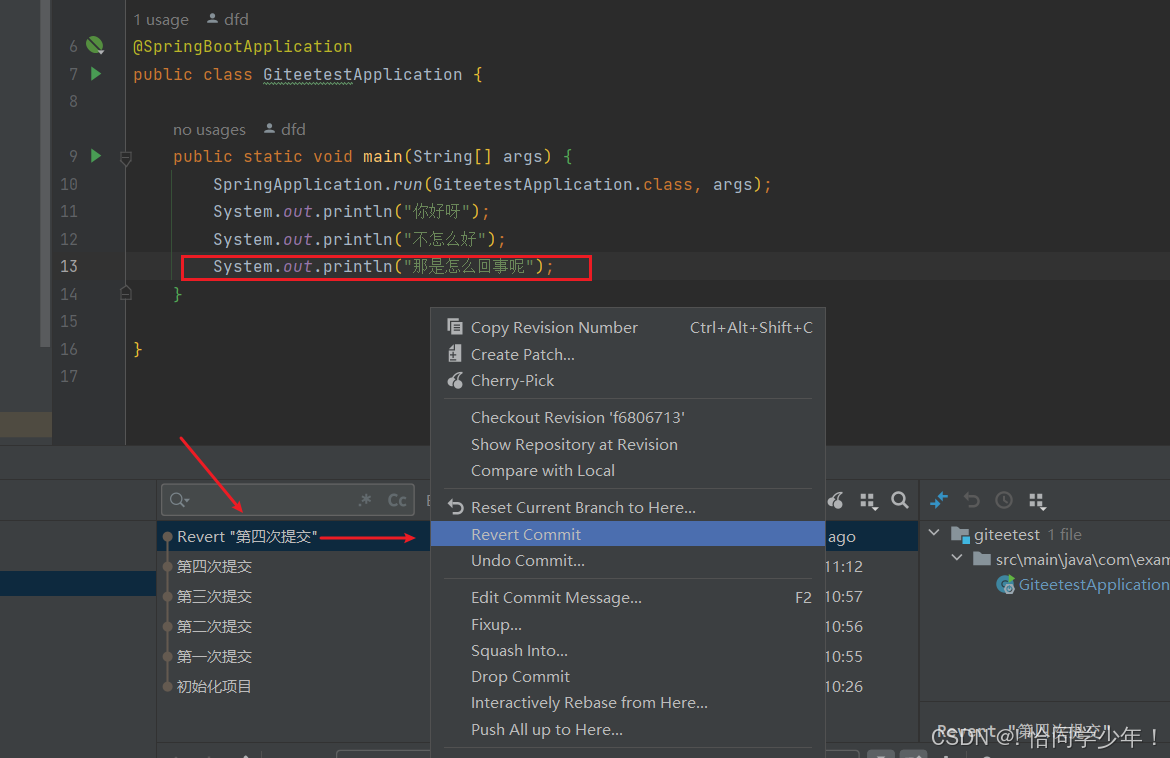The width and height of the screenshot is (1170, 758).
Task: Select Revert Commit in the context menu
Action: coord(628,534)
